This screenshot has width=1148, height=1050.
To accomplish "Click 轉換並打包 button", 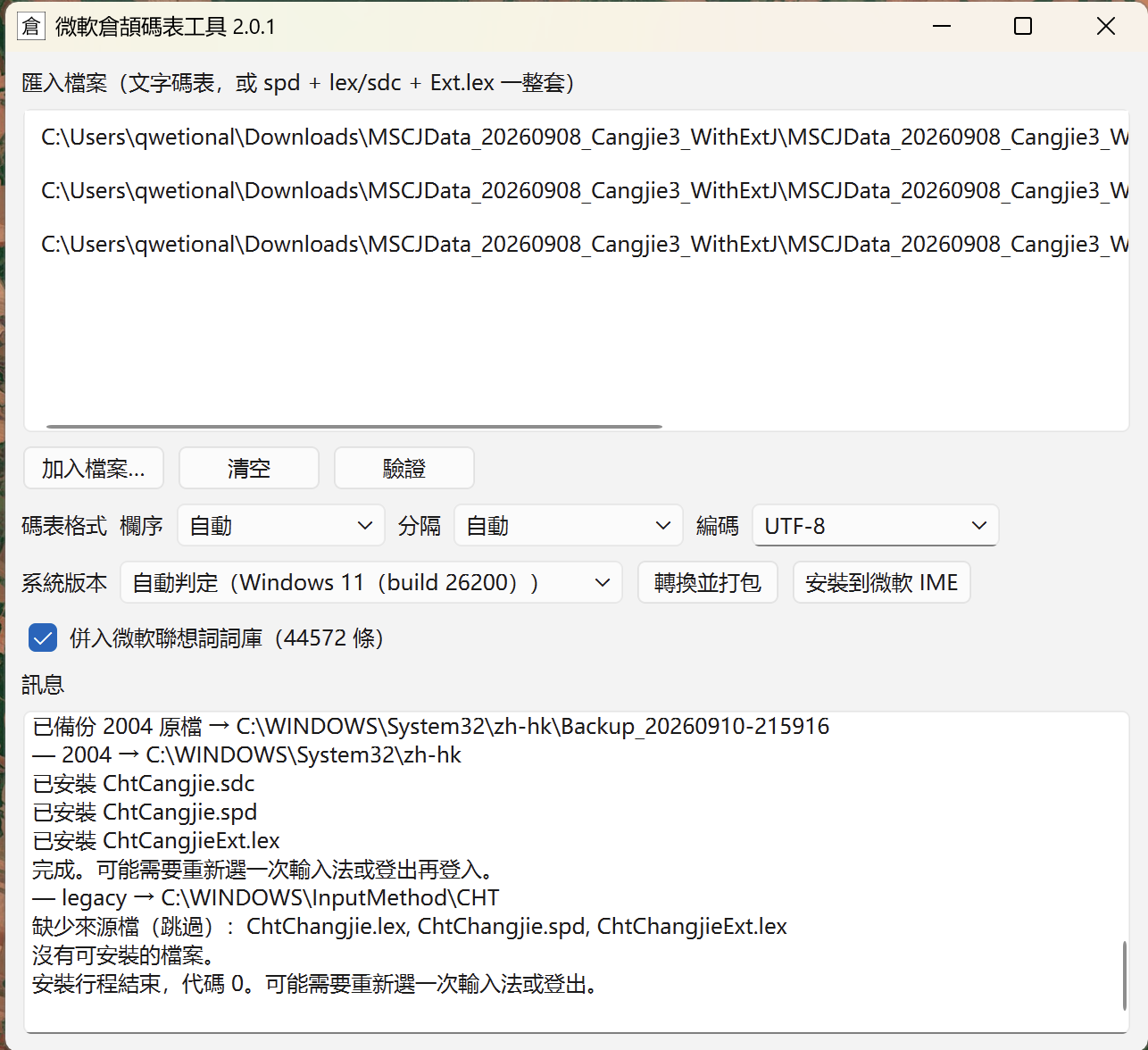I will click(x=708, y=582).
